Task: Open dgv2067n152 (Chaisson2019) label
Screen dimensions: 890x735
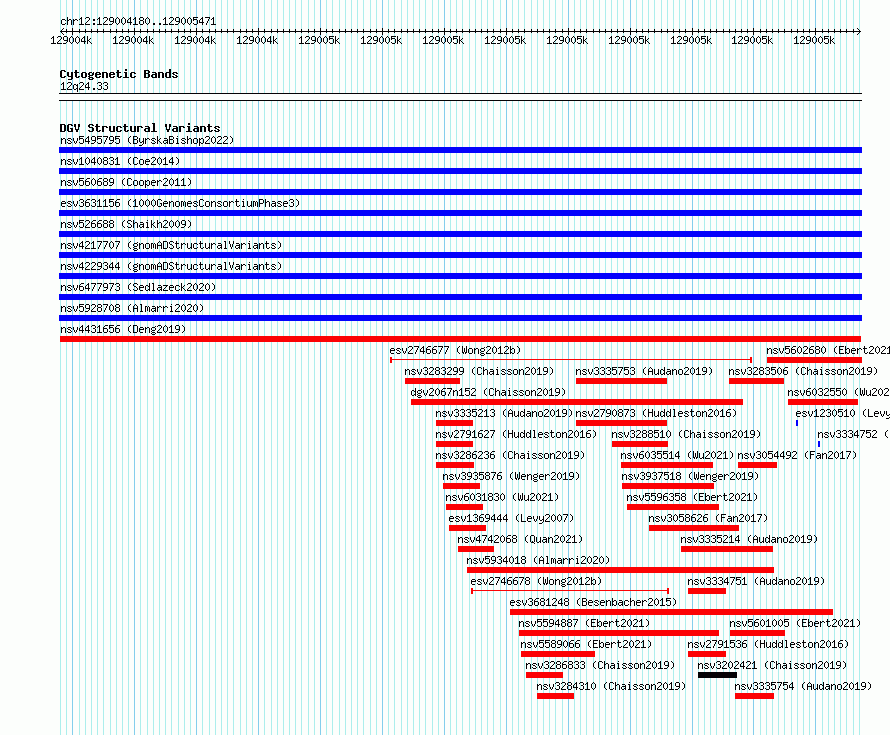Action: pyautogui.click(x=488, y=392)
